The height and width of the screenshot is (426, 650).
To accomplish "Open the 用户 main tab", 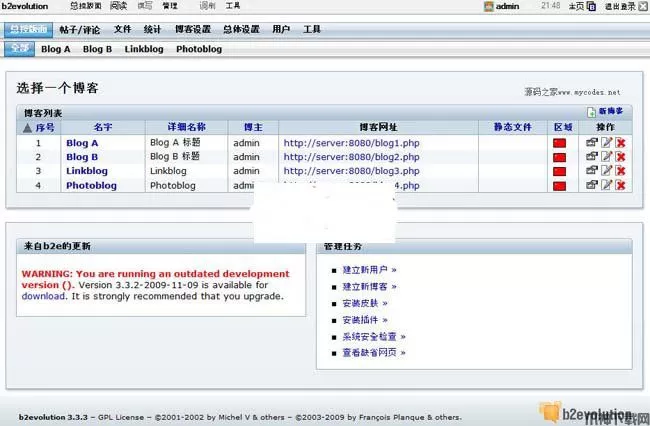I will tap(281, 29).
